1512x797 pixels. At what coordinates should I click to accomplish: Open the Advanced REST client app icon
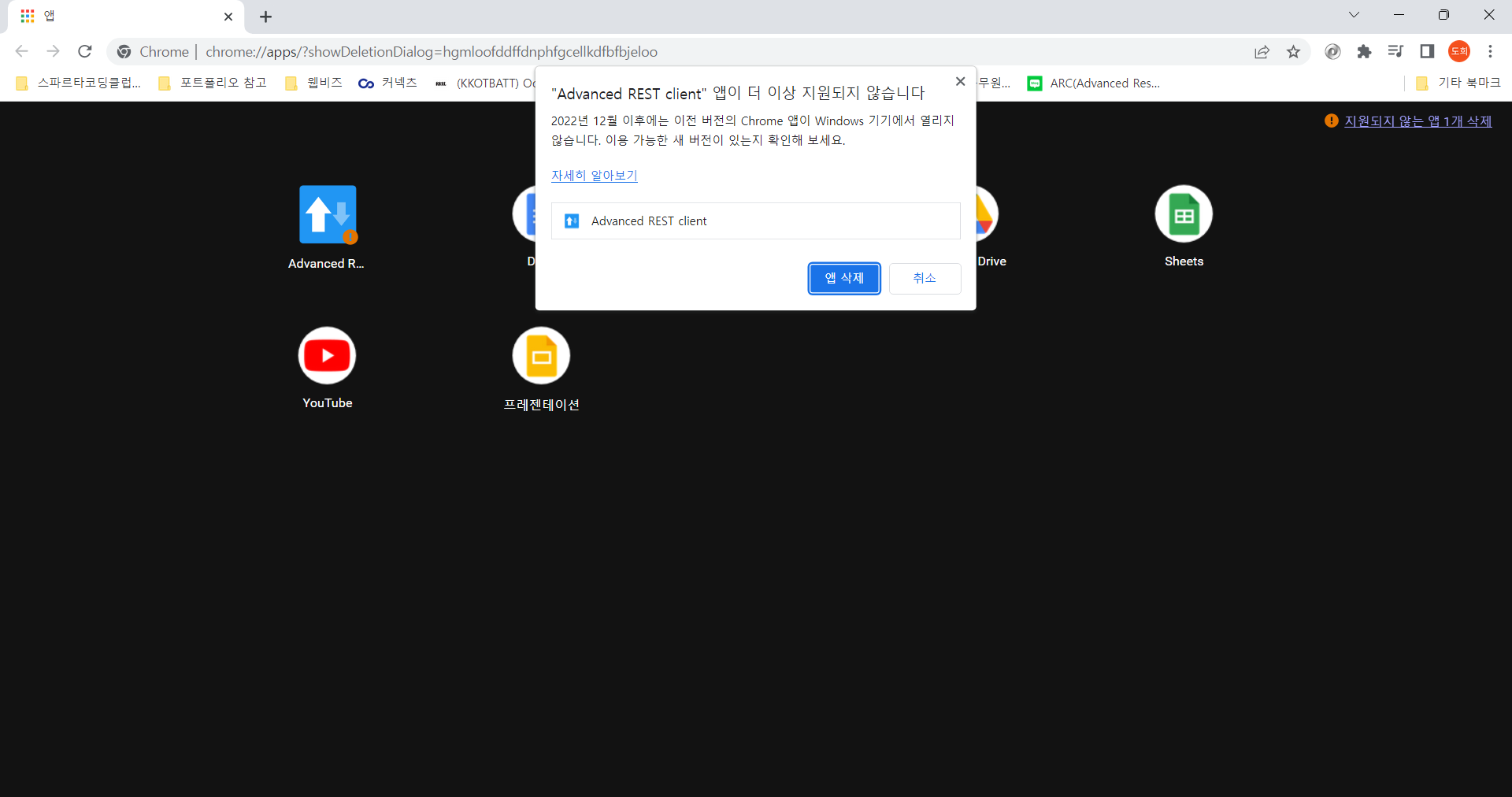coord(328,214)
